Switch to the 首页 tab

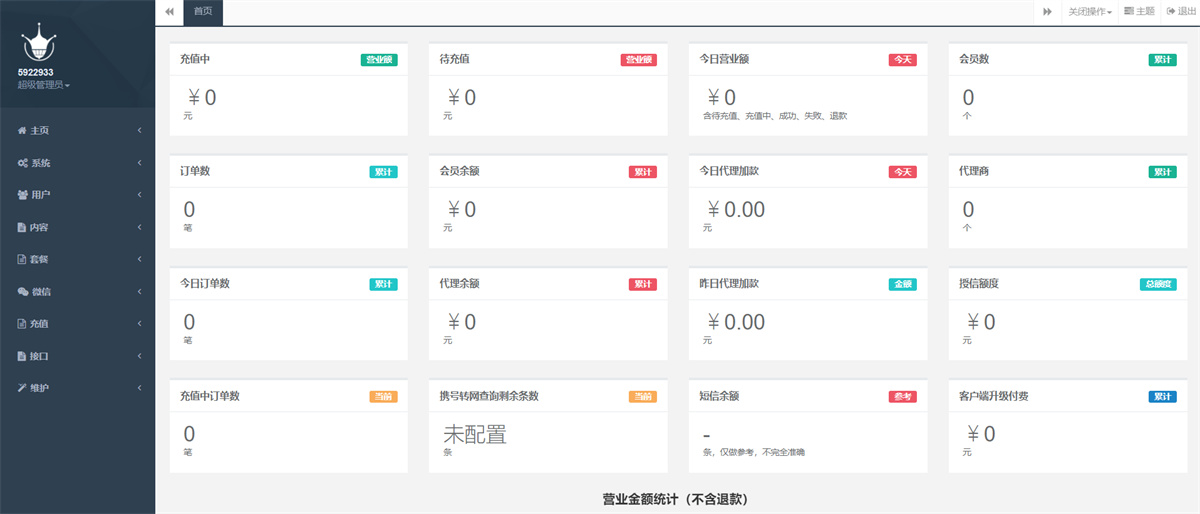pyautogui.click(x=203, y=12)
